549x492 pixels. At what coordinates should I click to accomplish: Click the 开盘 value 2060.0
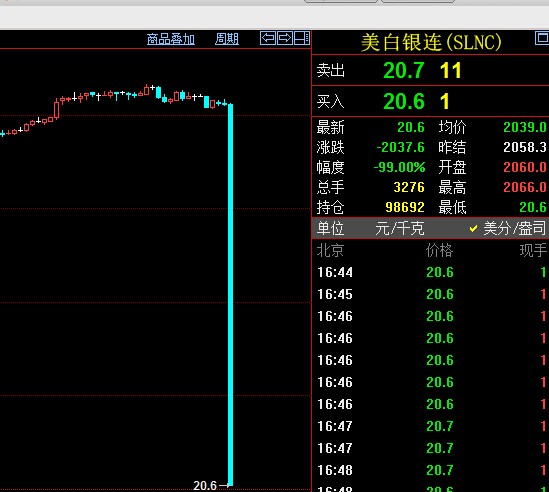click(525, 167)
